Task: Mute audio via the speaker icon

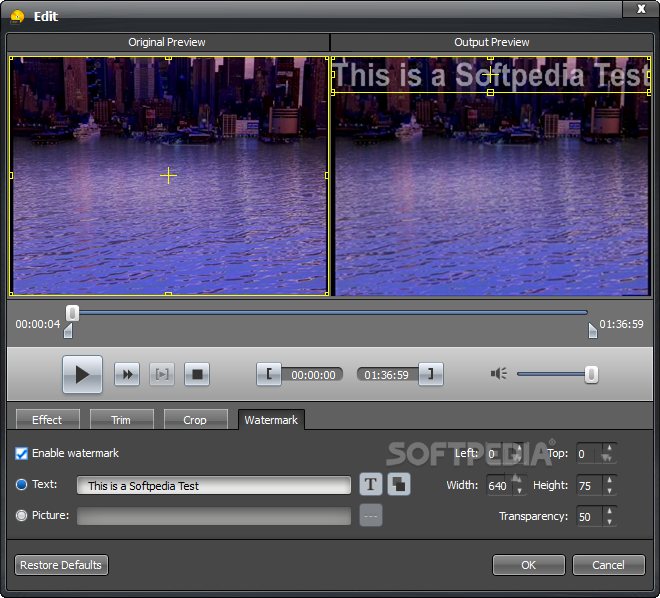Action: click(499, 374)
